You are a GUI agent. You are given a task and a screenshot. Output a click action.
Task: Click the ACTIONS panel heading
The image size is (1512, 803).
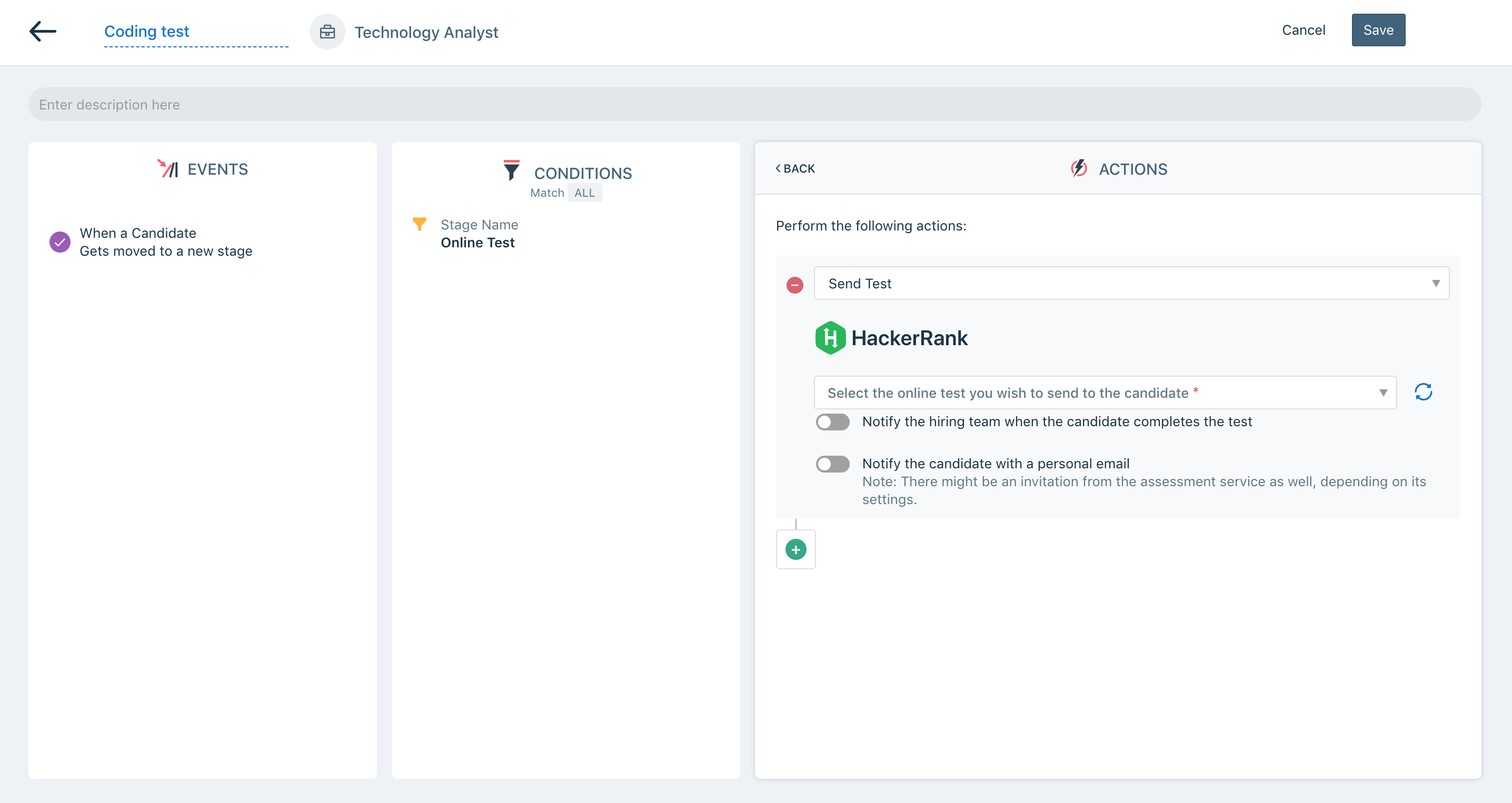click(1133, 169)
